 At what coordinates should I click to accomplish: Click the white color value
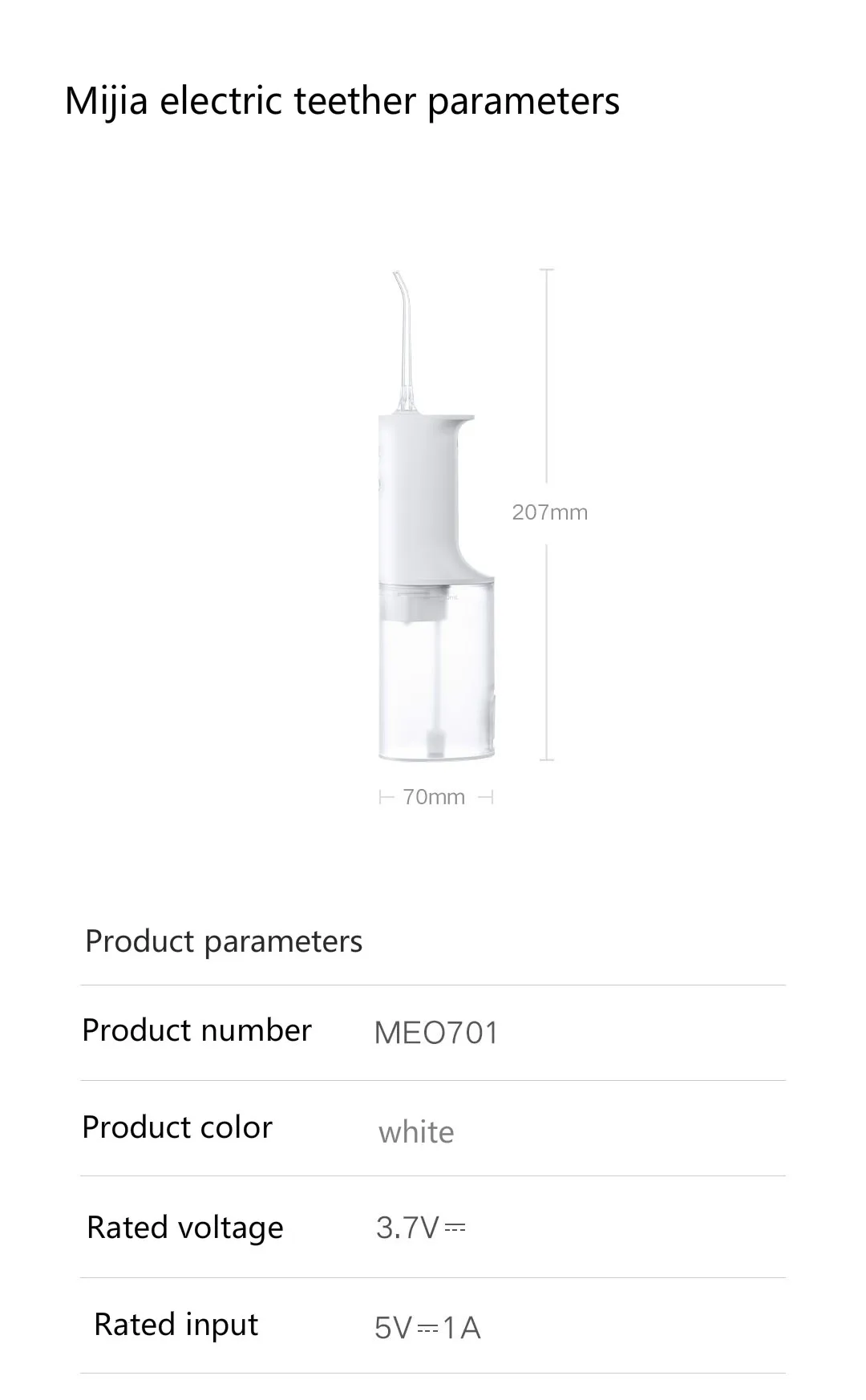click(x=416, y=1132)
